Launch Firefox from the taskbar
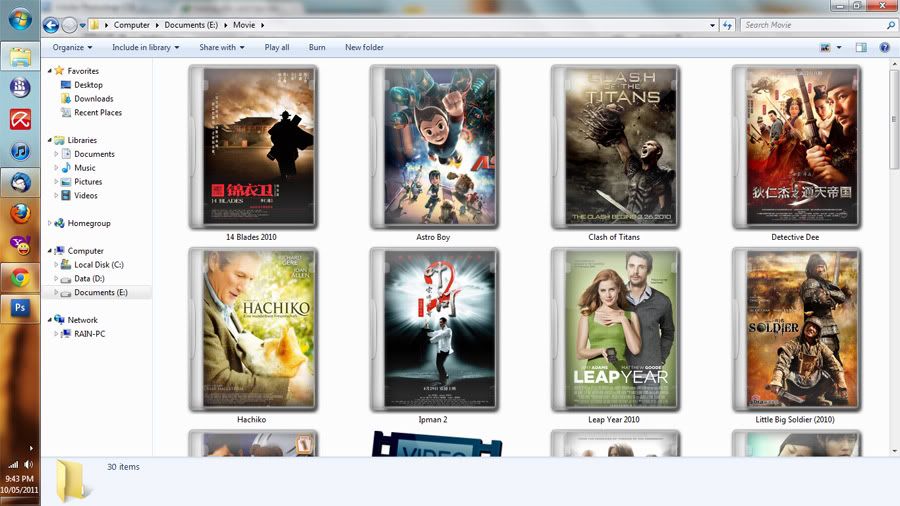 point(20,214)
